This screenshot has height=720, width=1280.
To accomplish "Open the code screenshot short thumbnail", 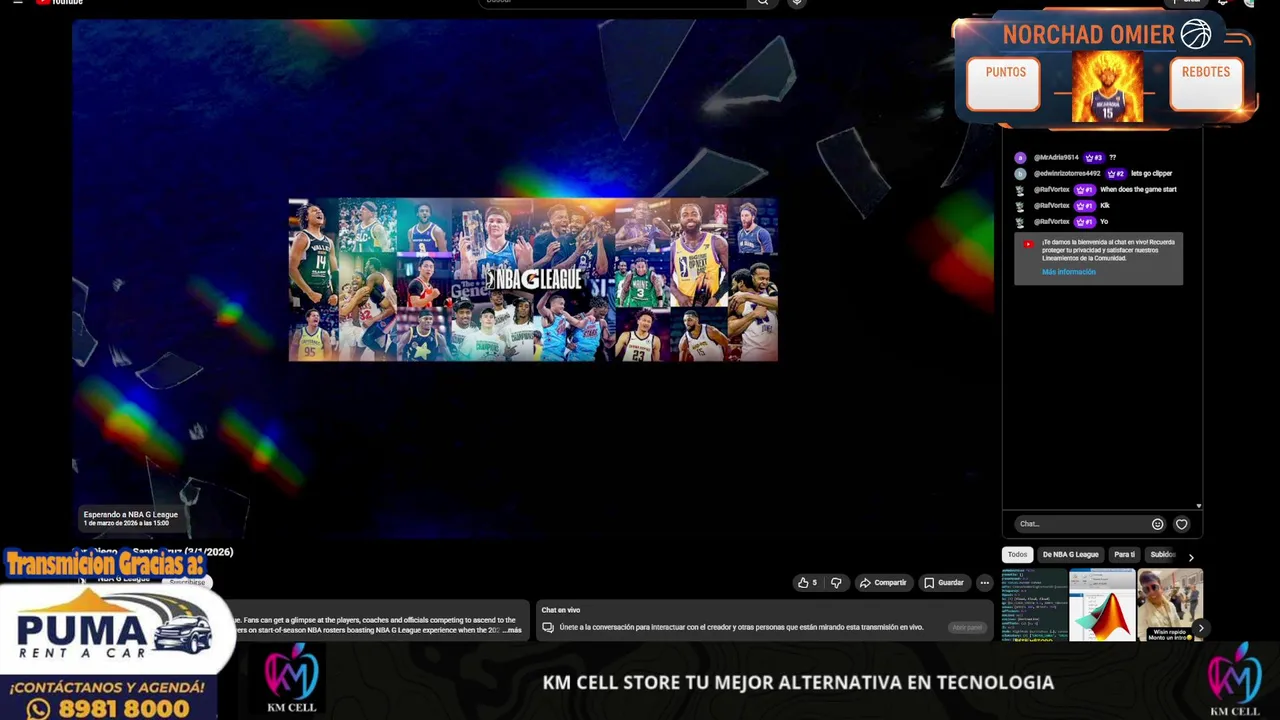I will [1034, 604].
